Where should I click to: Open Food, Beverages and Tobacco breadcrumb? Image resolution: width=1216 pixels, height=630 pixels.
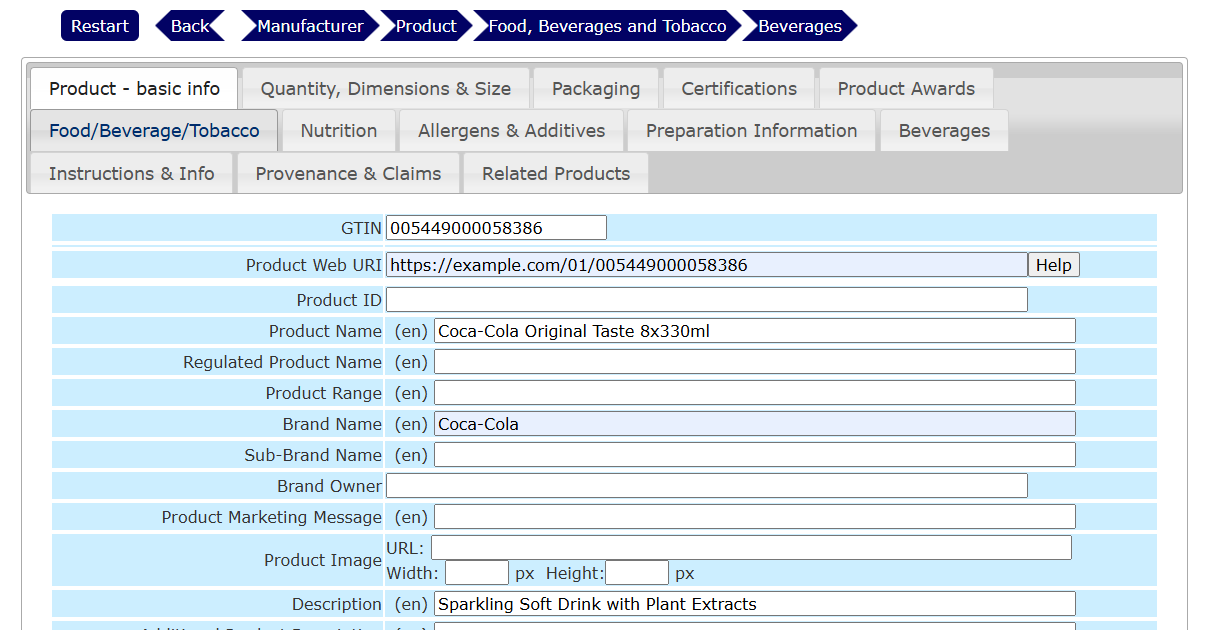(607, 26)
